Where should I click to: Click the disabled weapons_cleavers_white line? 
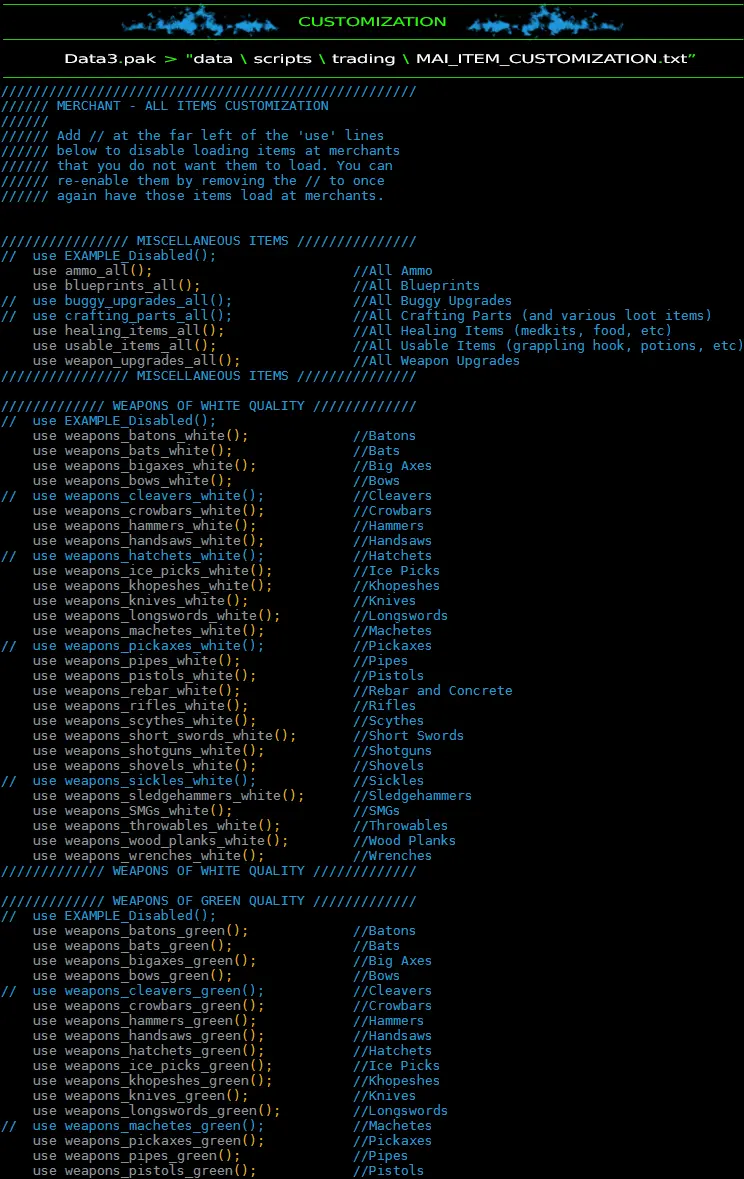148,495
